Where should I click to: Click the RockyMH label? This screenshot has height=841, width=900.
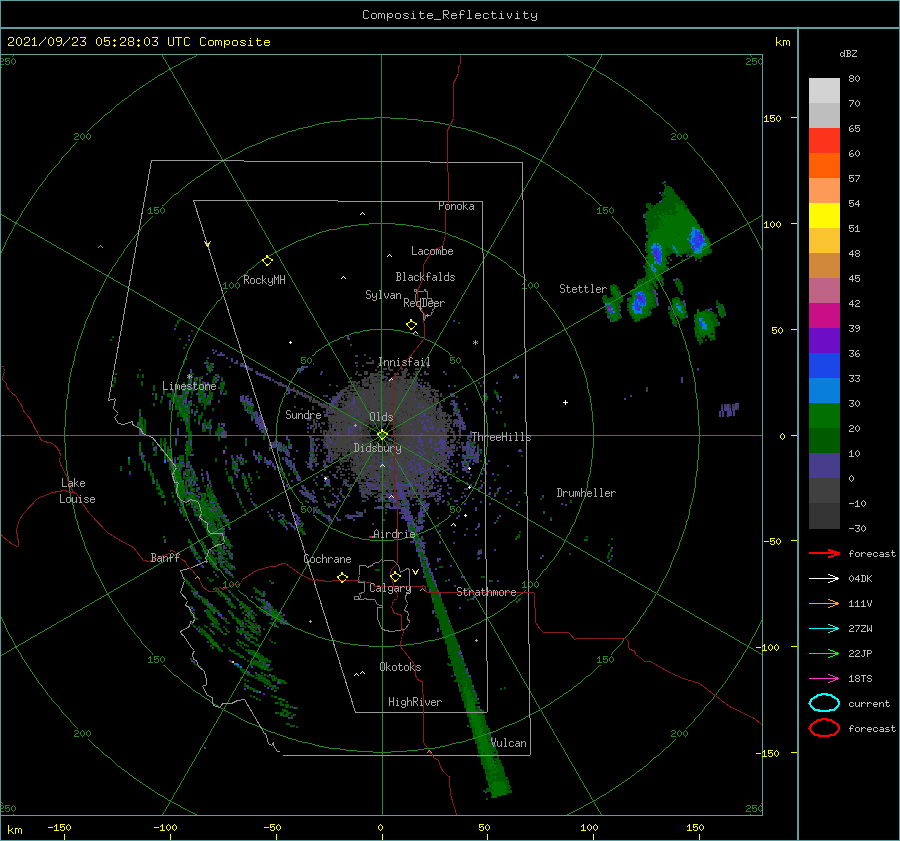click(x=264, y=280)
